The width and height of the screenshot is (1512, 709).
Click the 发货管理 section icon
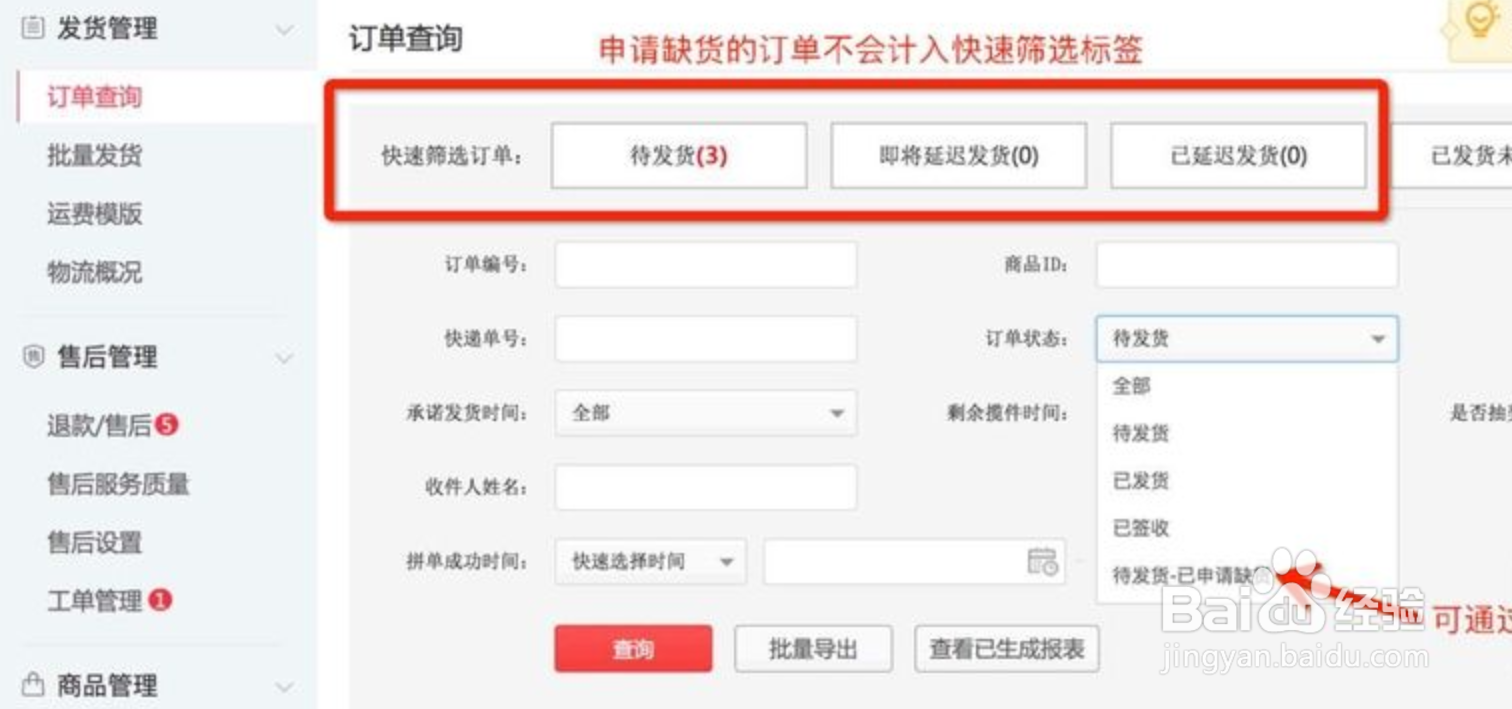click(33, 28)
